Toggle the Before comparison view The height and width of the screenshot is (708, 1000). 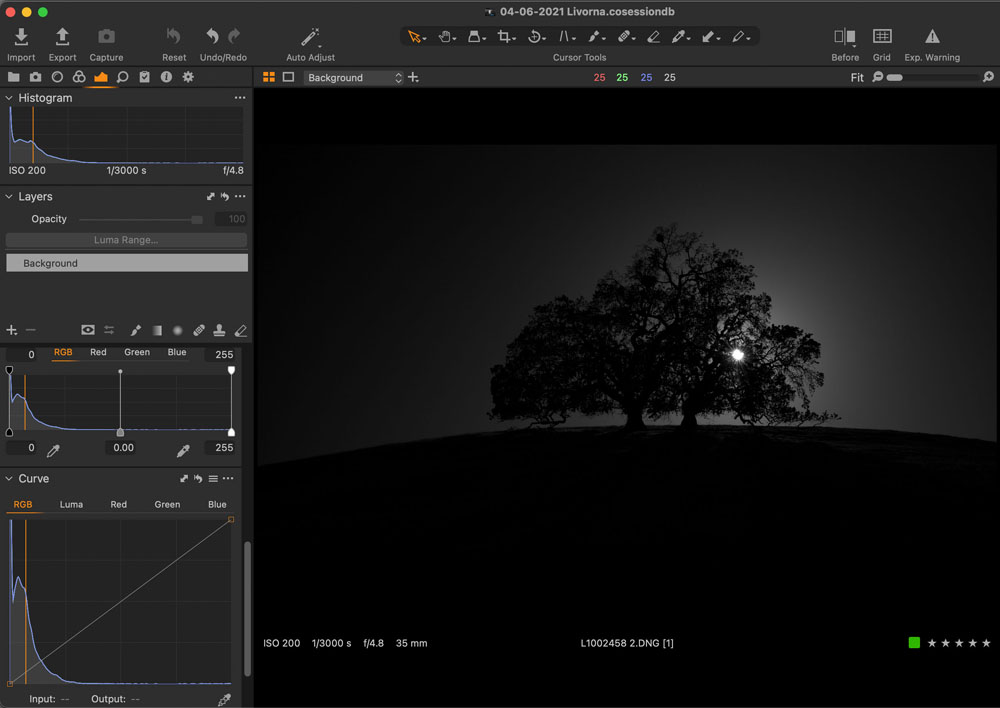845,44
